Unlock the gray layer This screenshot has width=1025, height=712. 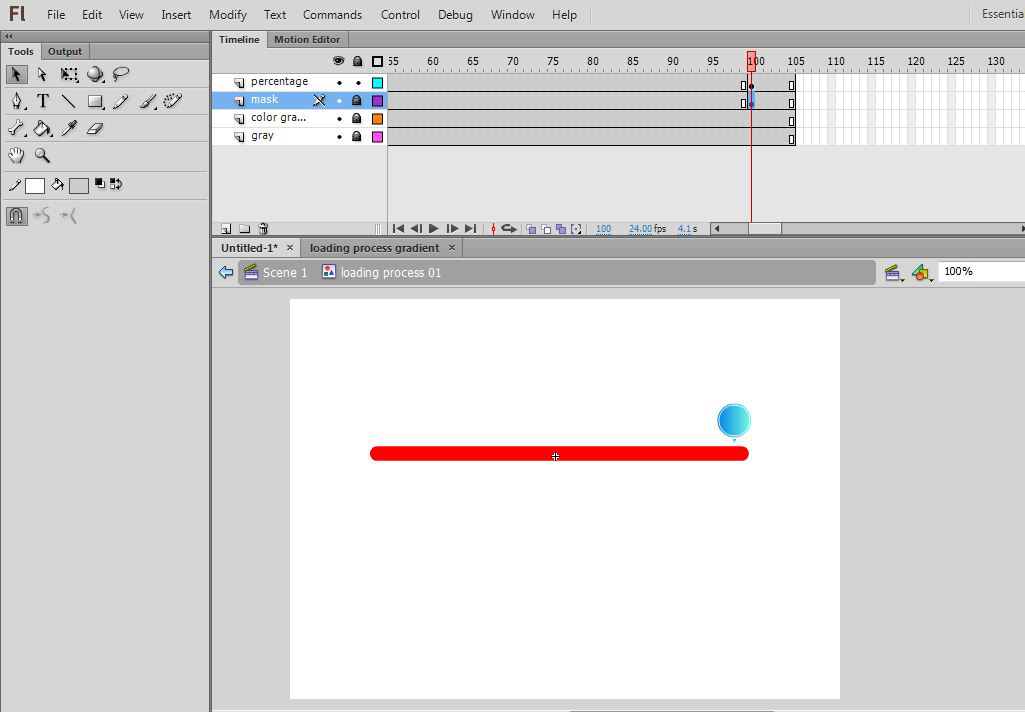pyautogui.click(x=357, y=137)
